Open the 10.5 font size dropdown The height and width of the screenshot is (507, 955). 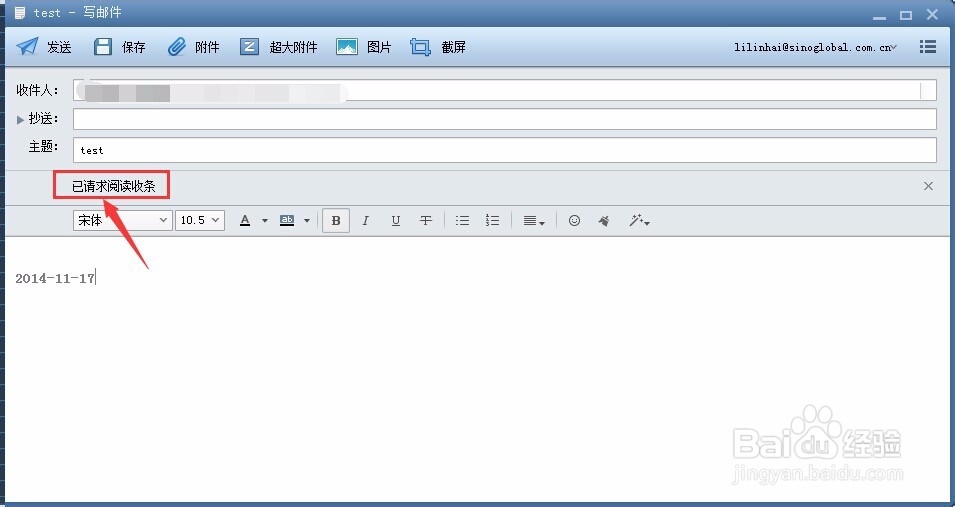click(x=200, y=220)
